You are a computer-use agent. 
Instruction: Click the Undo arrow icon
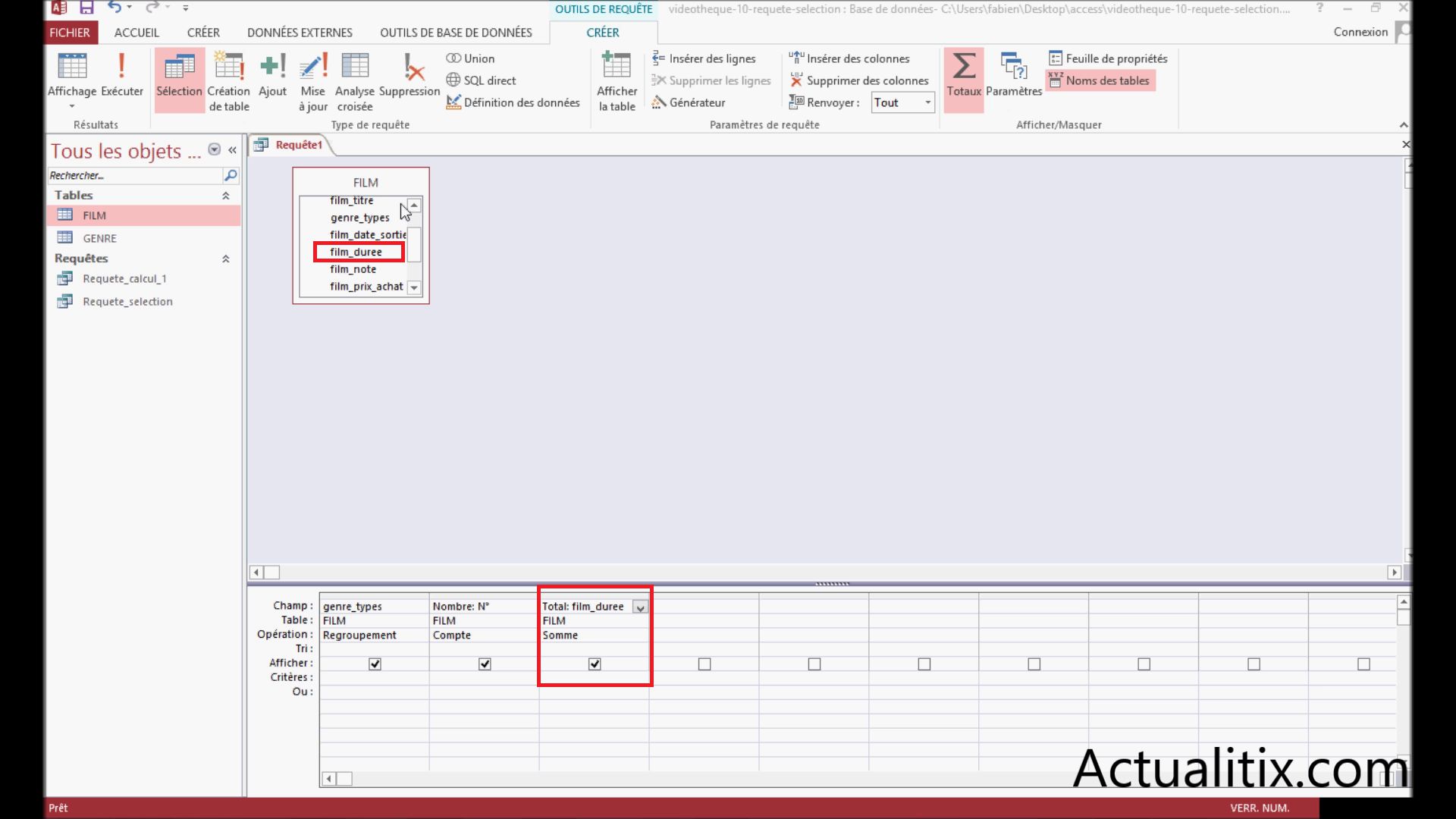click(x=114, y=8)
